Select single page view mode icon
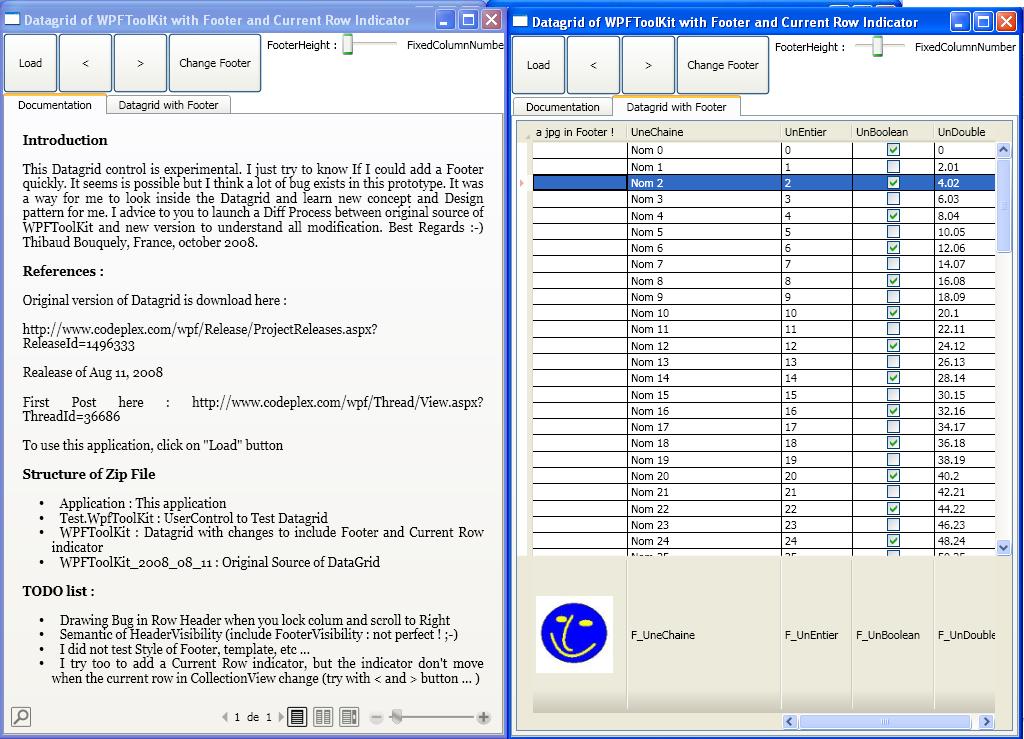The width and height of the screenshot is (1024, 739). tap(296, 717)
